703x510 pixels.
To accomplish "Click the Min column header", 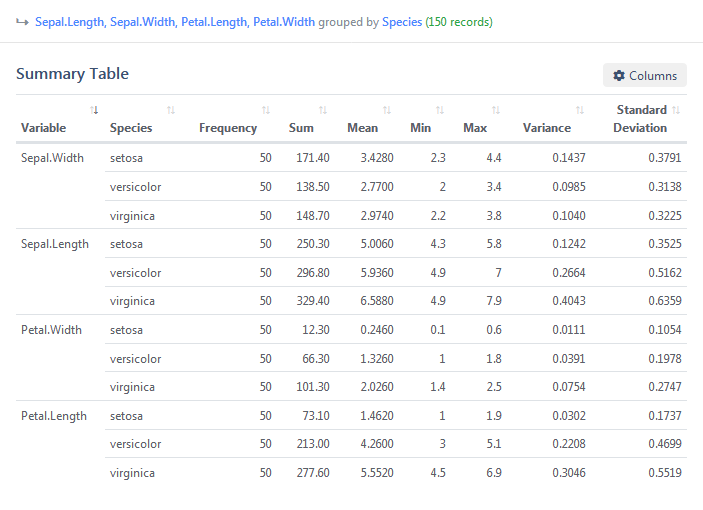I will click(x=420, y=128).
